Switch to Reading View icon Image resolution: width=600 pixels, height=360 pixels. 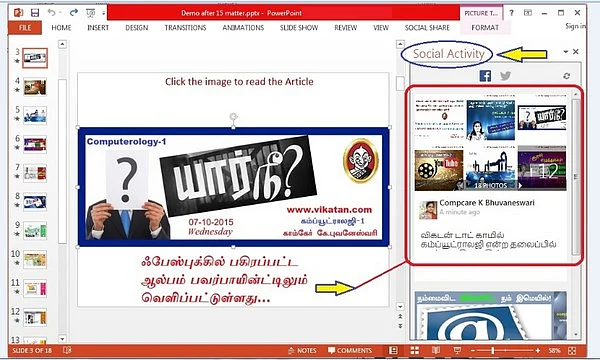pos(436,350)
